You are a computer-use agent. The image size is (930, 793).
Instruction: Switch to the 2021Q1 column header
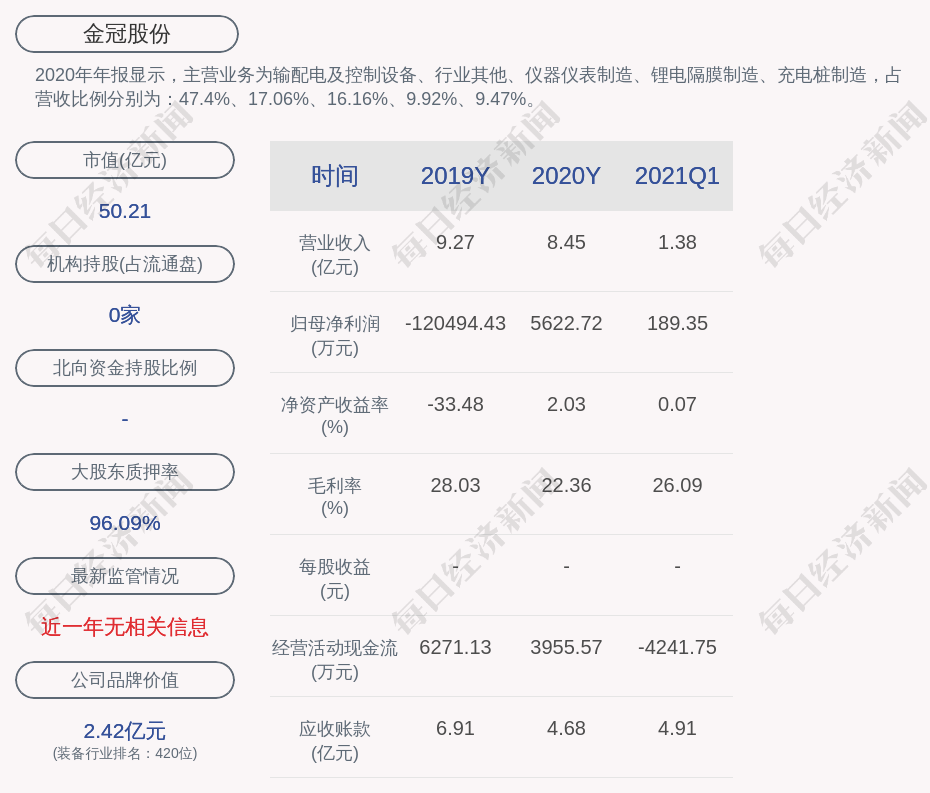coord(677,176)
